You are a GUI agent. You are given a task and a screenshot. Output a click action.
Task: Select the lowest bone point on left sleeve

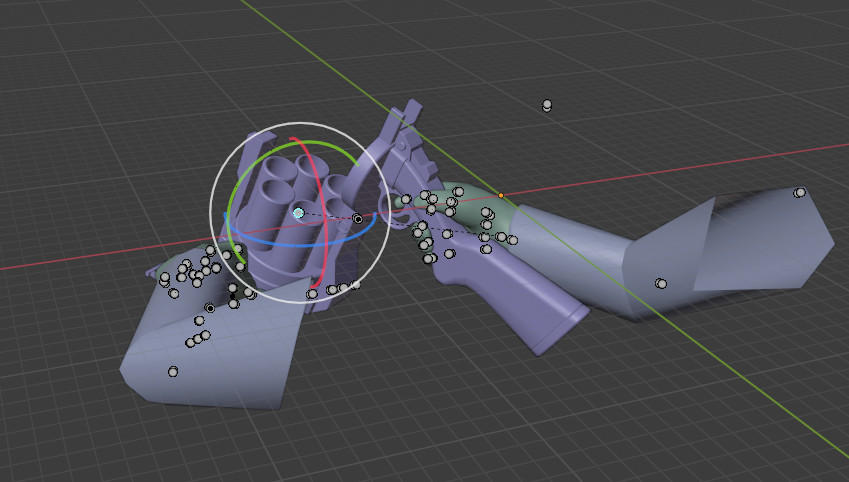coord(173,371)
